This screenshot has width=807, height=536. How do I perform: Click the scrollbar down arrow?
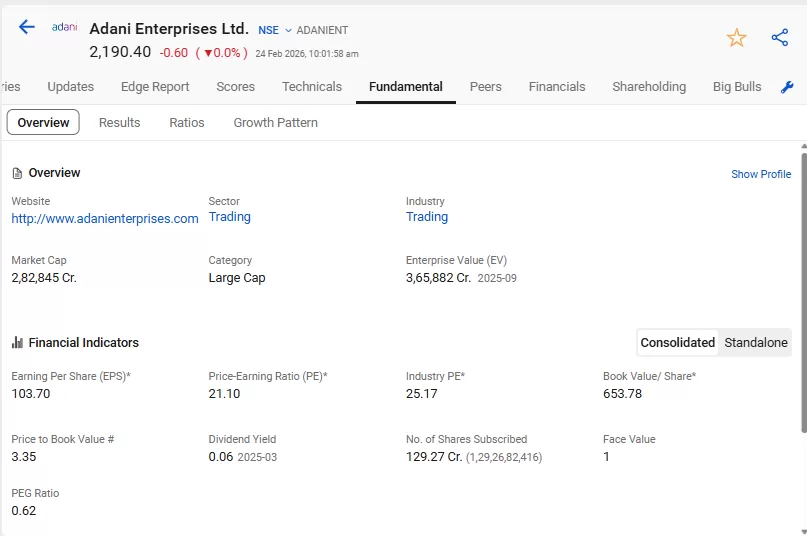804,531
